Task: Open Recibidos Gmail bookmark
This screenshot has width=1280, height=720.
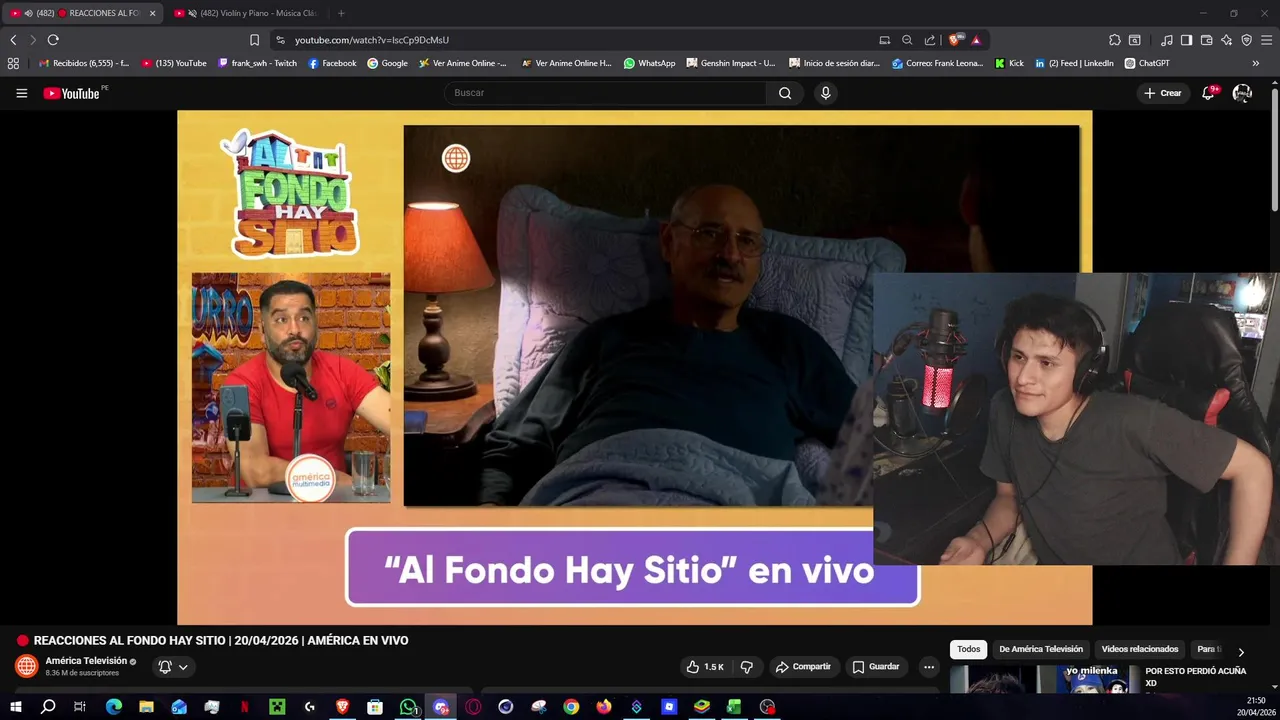Action: coord(83,63)
